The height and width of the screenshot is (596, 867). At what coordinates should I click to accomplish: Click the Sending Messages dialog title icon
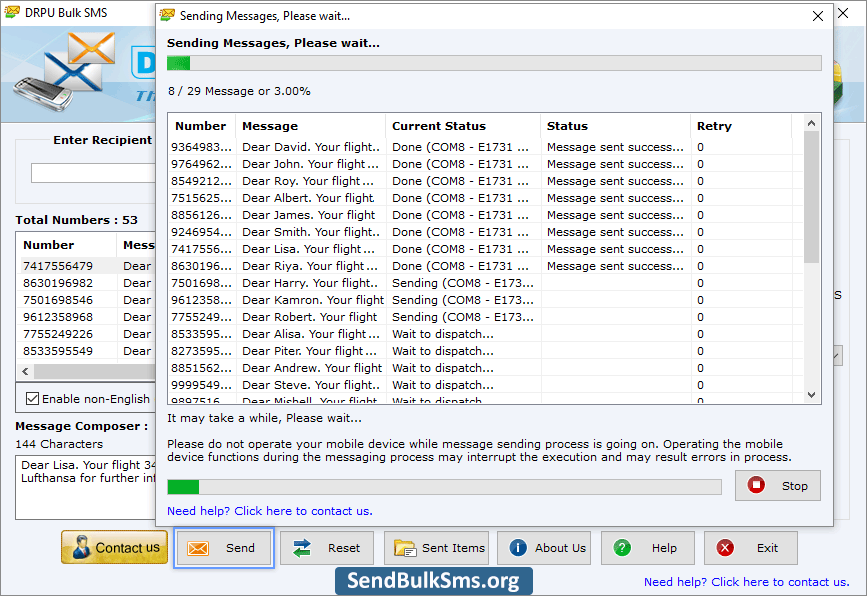pos(167,15)
